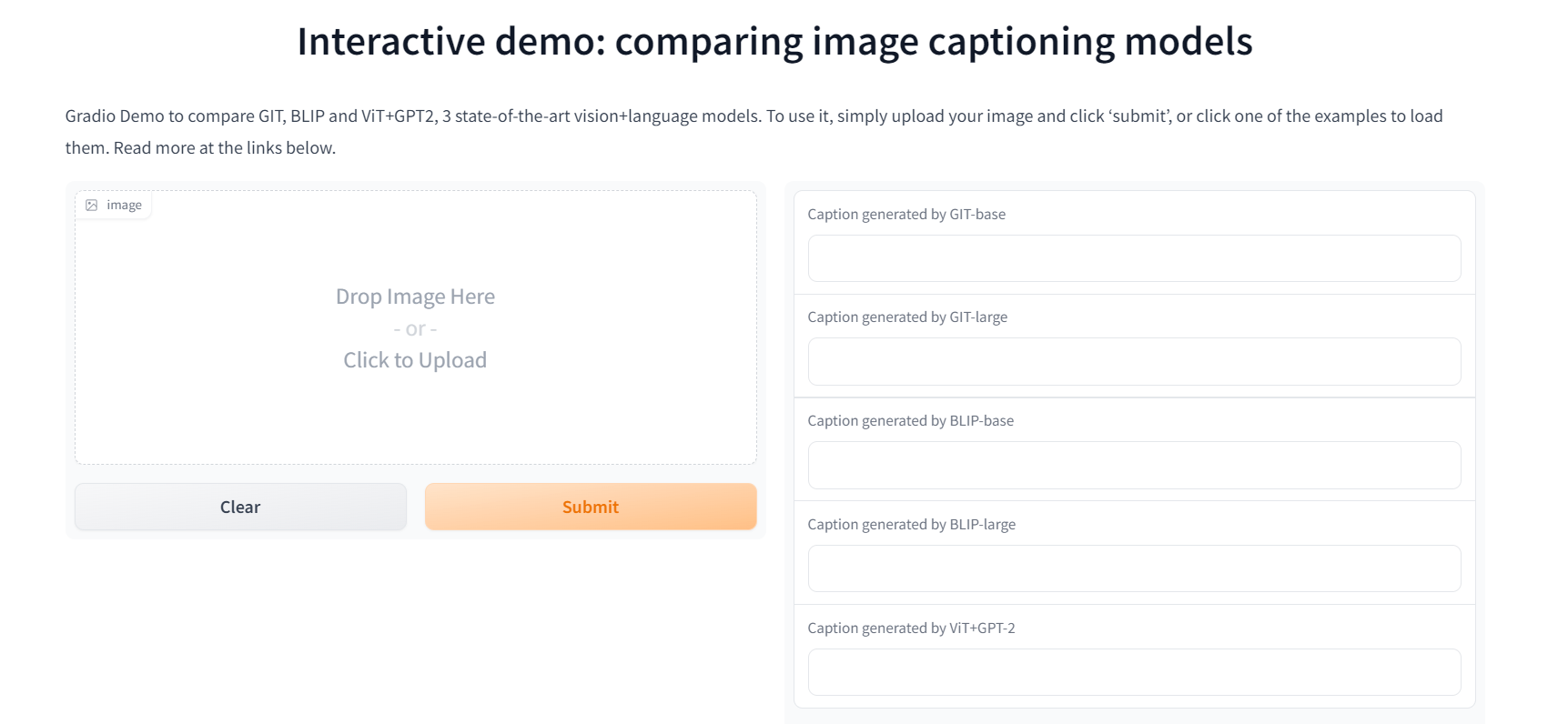Click the image icon on upload panel
1568x724 pixels.
[92, 206]
